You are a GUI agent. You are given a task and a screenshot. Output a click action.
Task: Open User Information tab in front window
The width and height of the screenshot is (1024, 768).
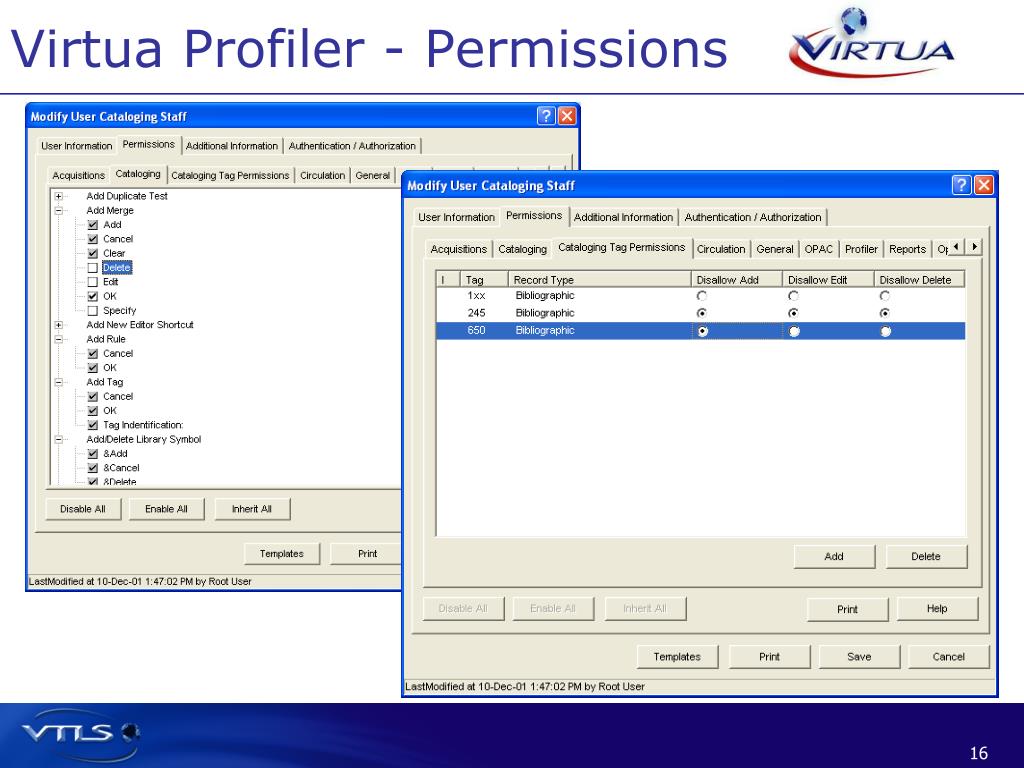point(456,217)
